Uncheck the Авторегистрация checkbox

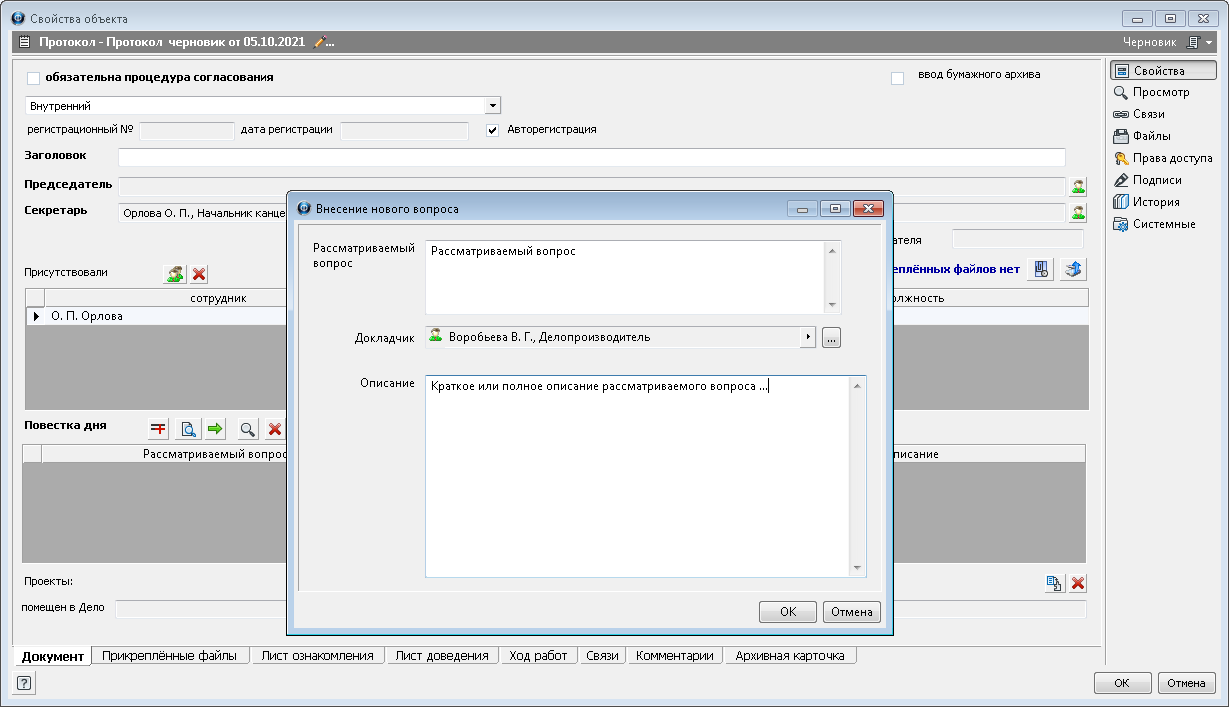pos(492,130)
